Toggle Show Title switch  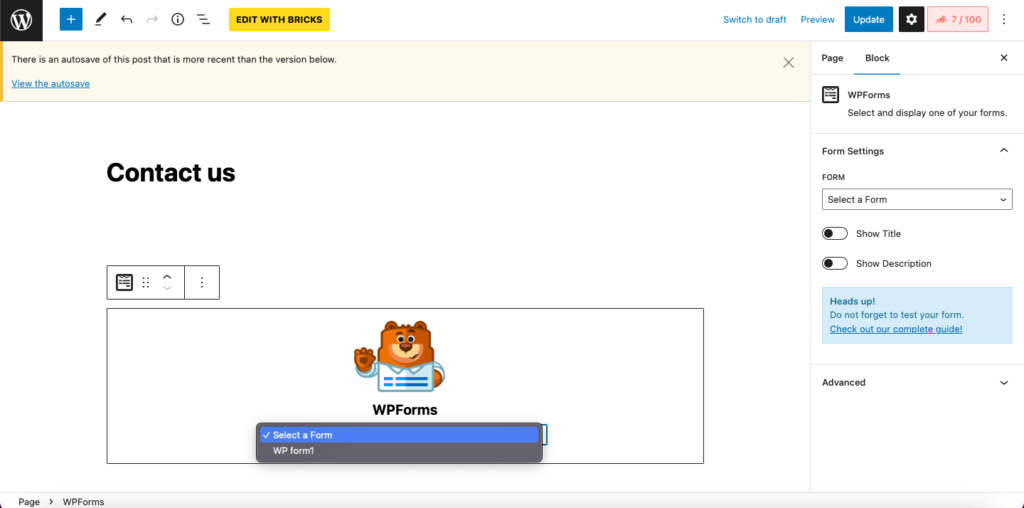835,234
